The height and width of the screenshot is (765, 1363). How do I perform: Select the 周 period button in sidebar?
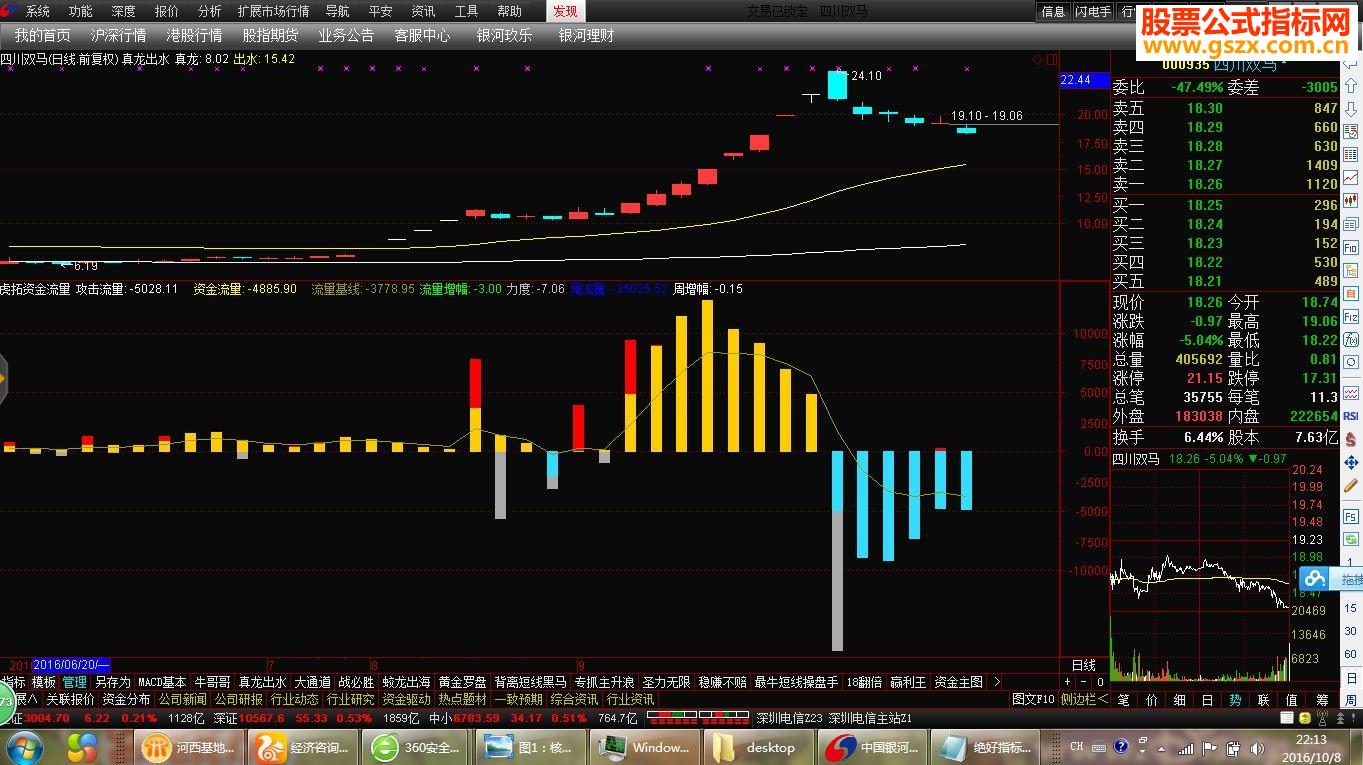coord(1351,700)
